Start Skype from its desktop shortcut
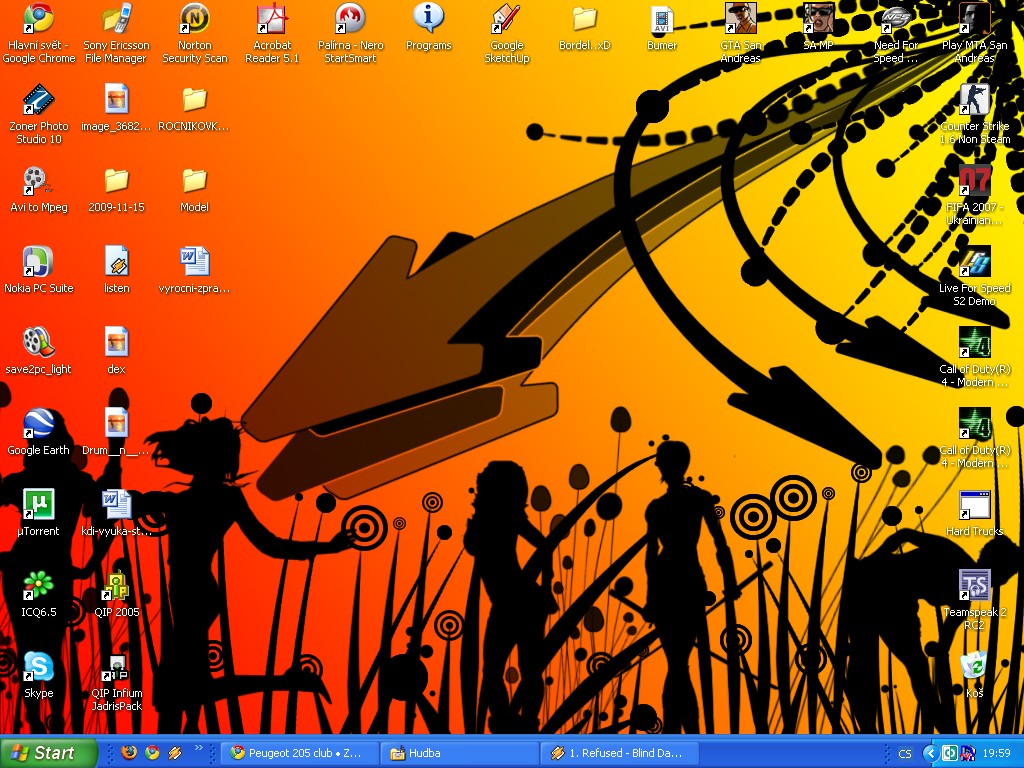Image resolution: width=1024 pixels, height=768 pixels. [x=38, y=667]
